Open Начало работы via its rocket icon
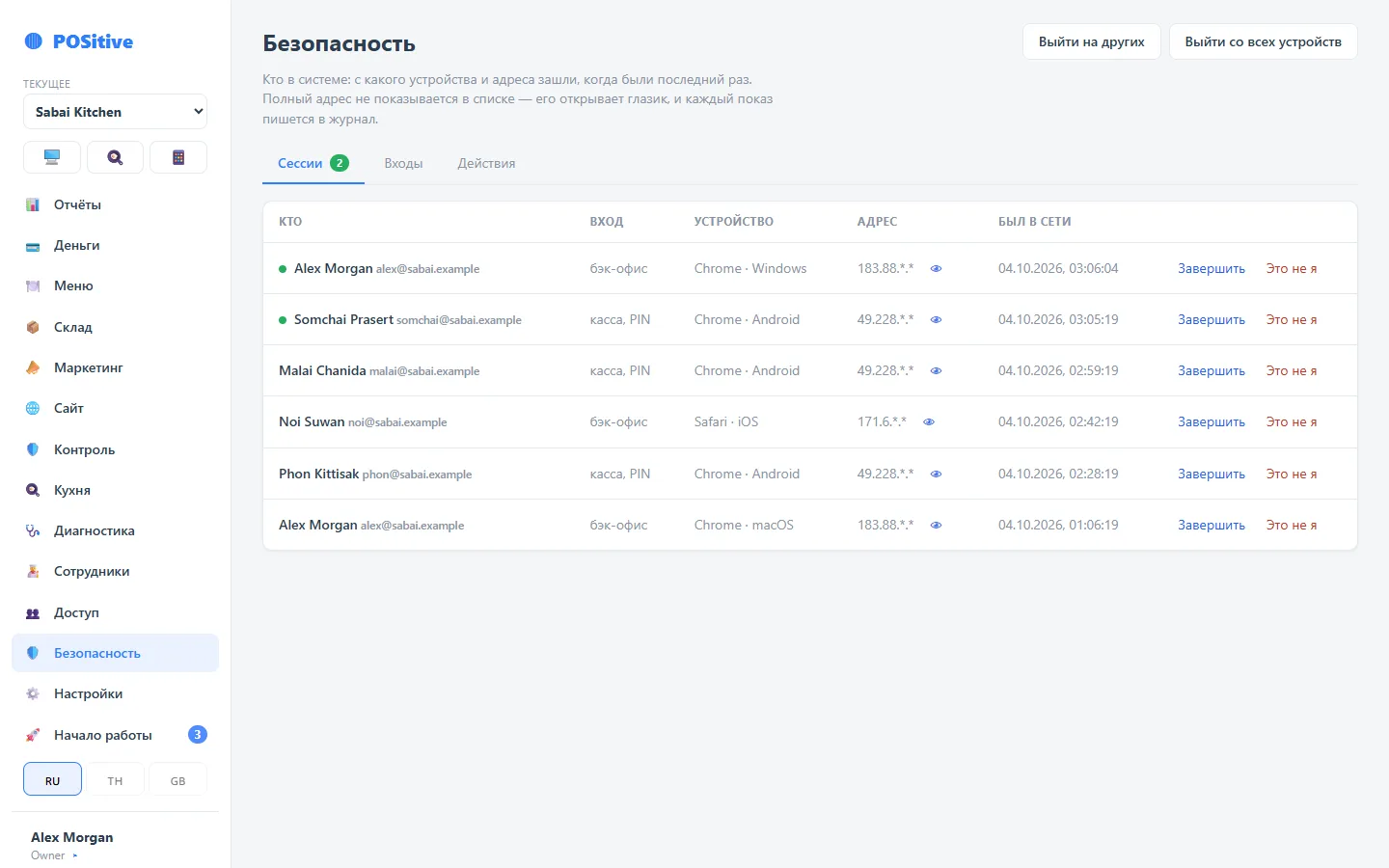Viewport: 1389px width, 868px height. click(33, 735)
